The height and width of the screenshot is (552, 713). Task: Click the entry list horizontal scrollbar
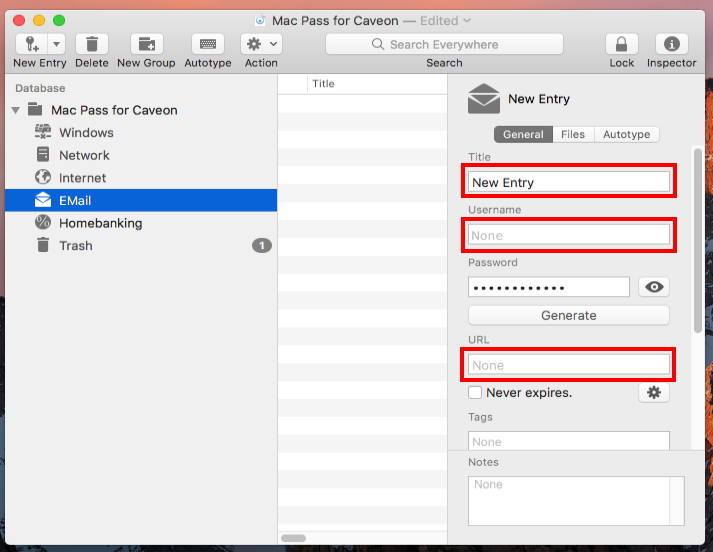(x=293, y=538)
